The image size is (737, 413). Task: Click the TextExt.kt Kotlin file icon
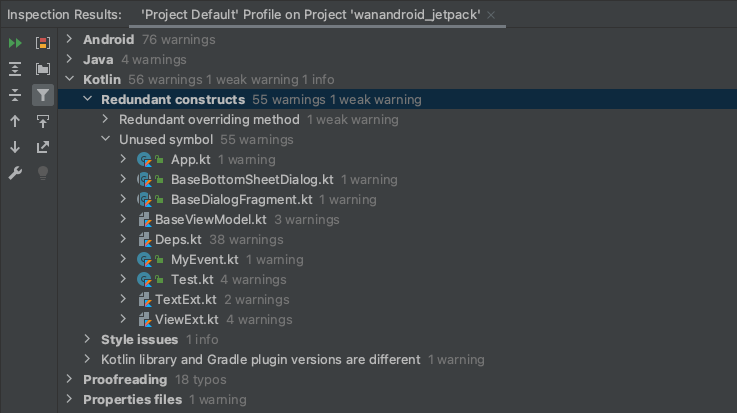coord(145,300)
